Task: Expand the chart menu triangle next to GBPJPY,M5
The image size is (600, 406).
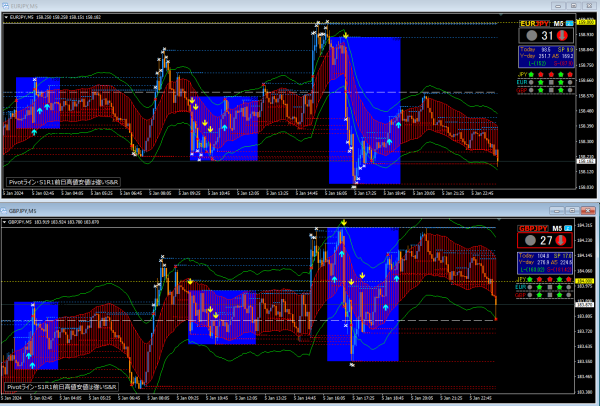Action: click(4, 221)
